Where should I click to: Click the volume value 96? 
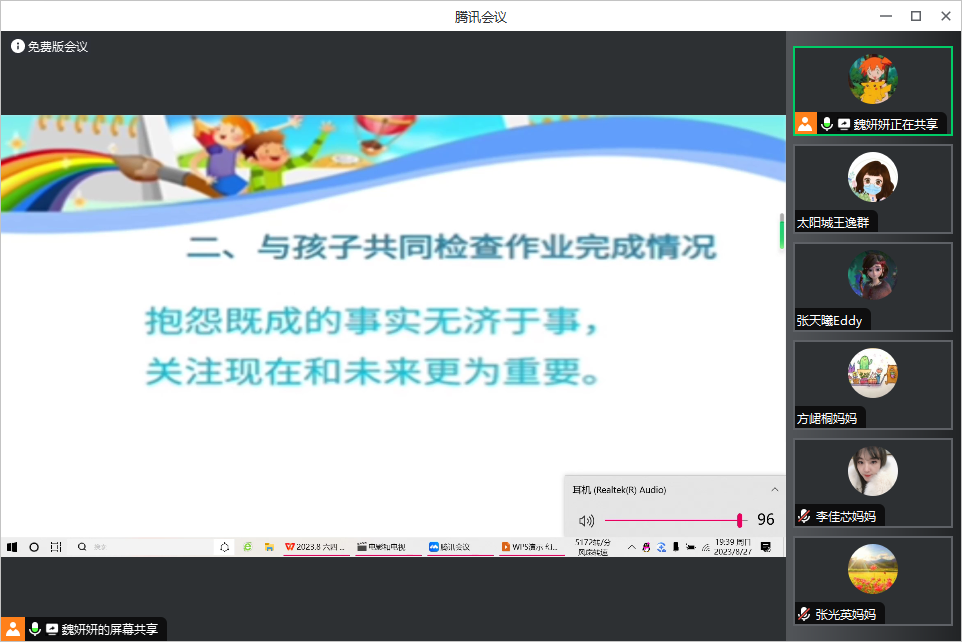click(x=766, y=520)
